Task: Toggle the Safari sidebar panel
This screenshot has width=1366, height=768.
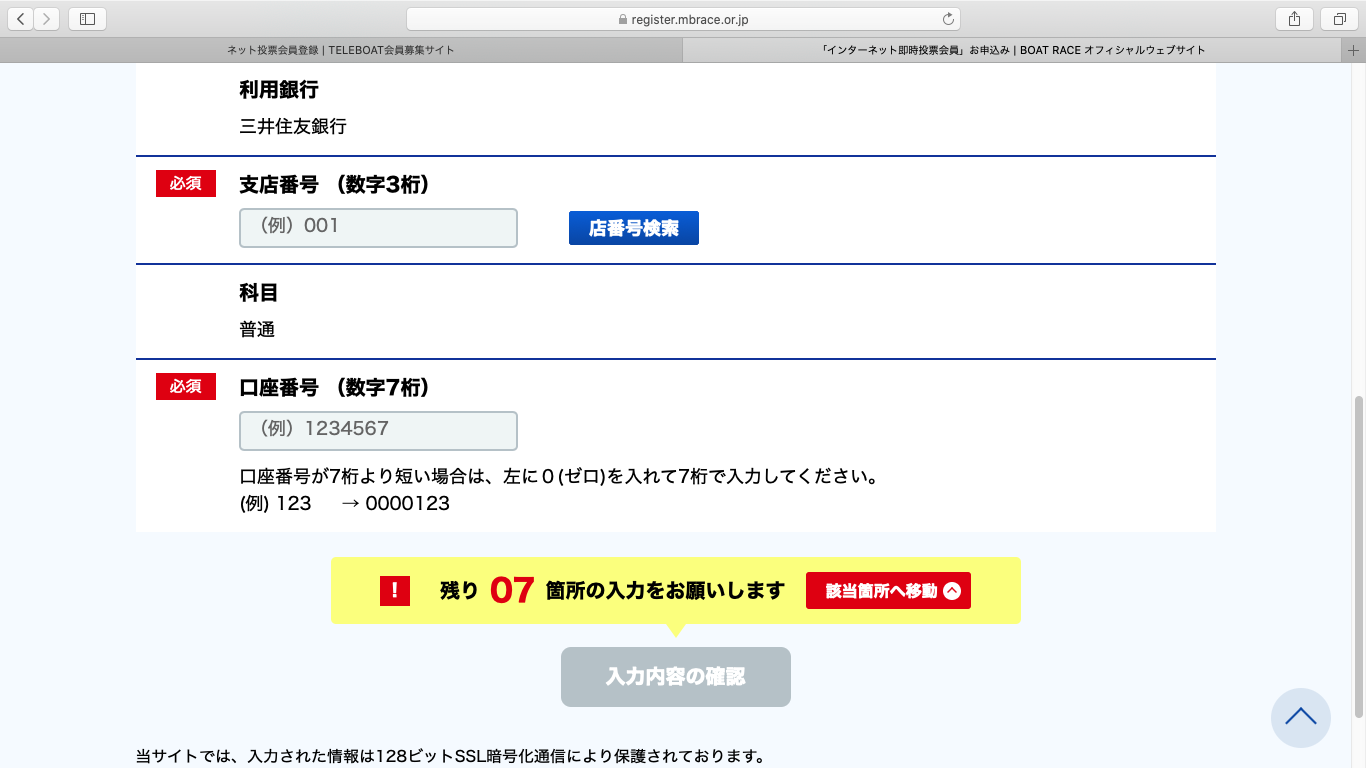Action: coord(87,19)
